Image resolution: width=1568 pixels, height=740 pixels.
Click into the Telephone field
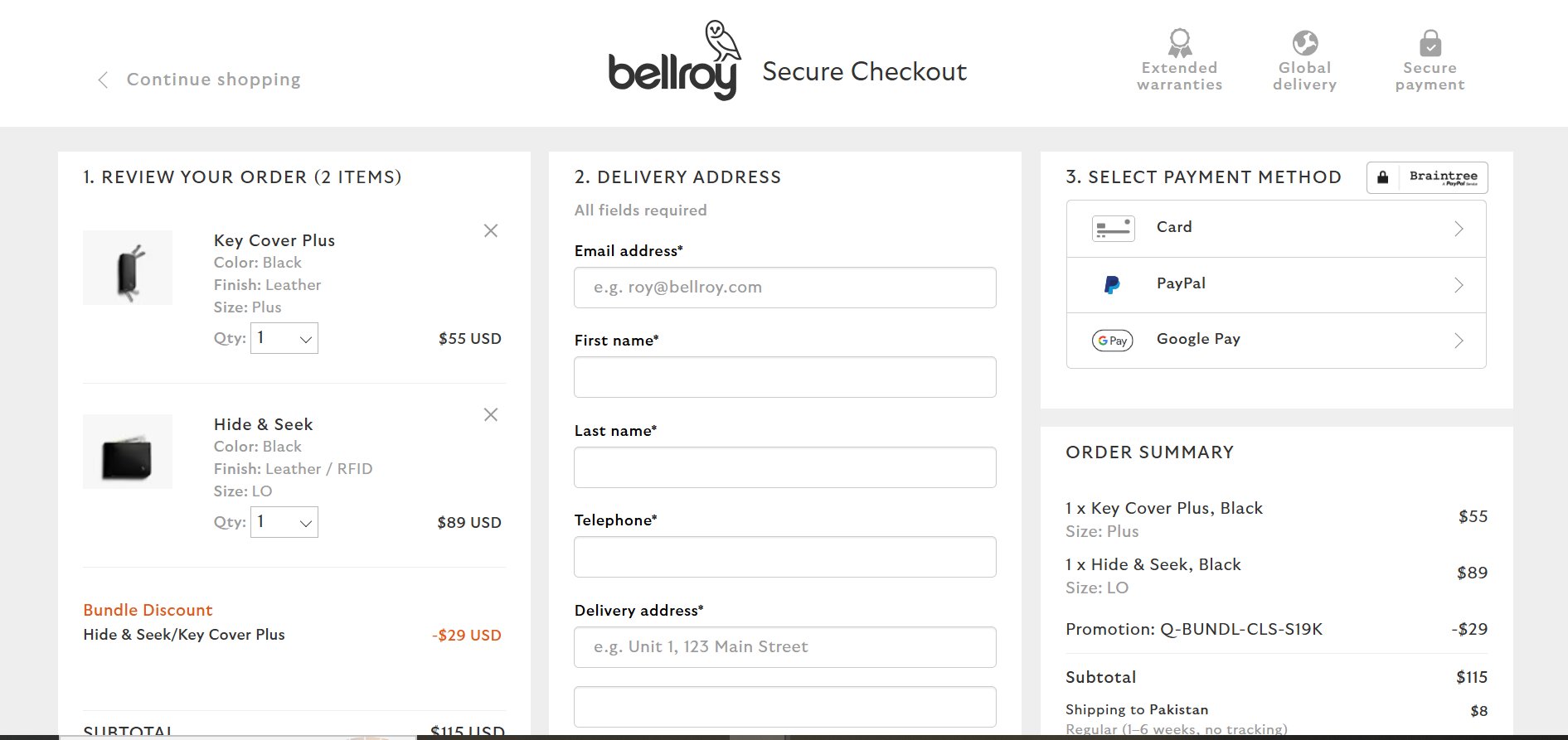point(784,557)
